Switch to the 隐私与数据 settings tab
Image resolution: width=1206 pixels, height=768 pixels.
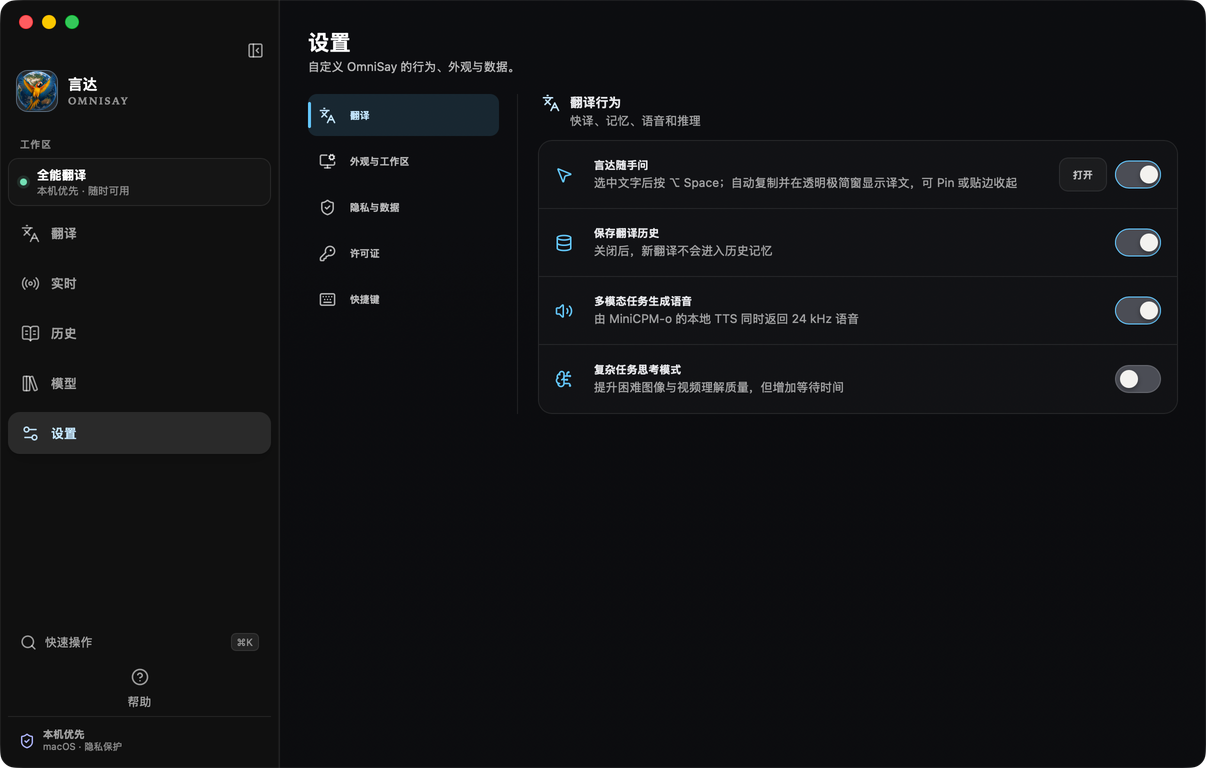(403, 207)
